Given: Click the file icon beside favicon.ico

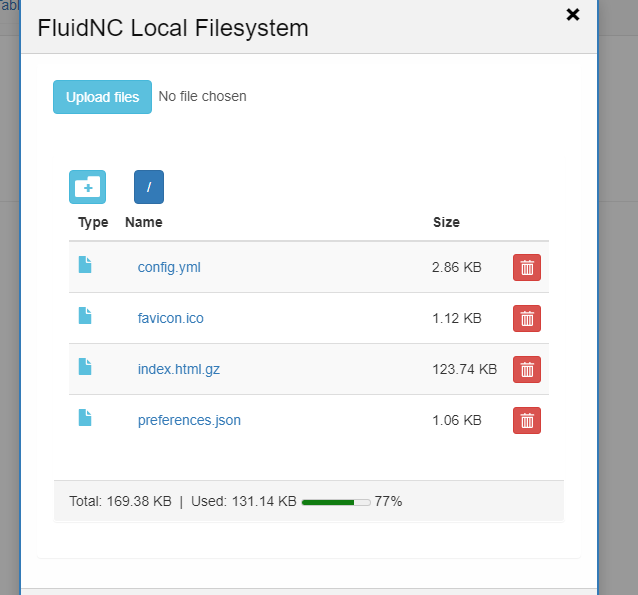Looking at the screenshot, I should (85, 315).
